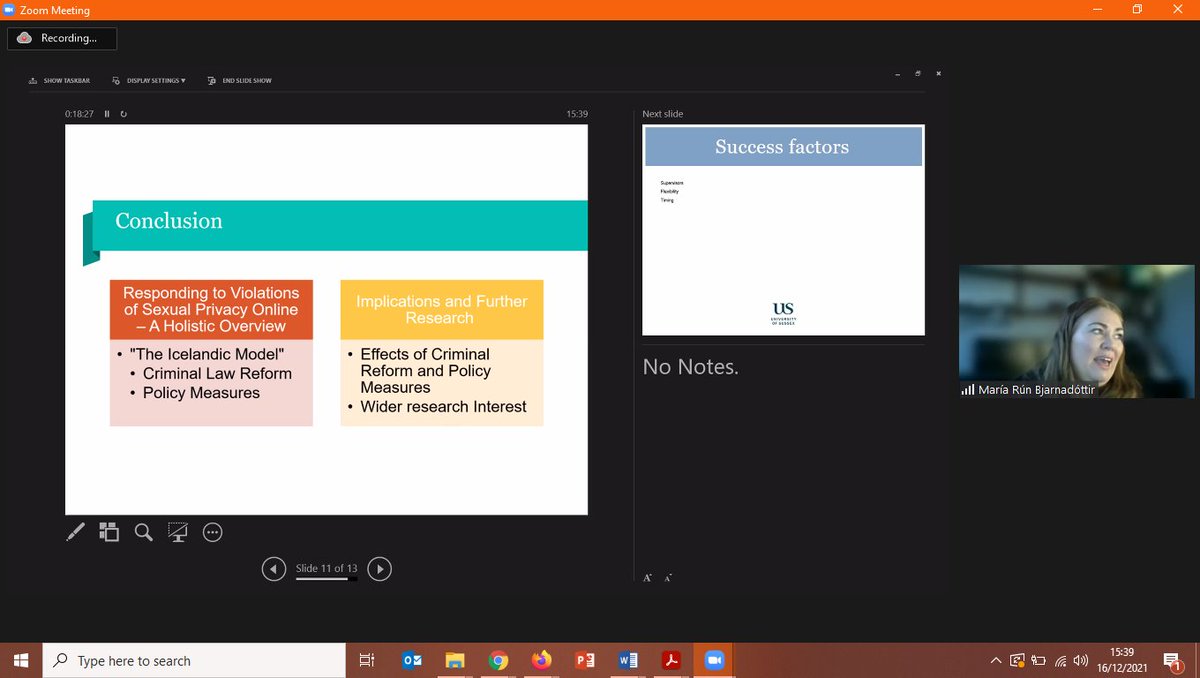Launch Google Chrome from the taskbar
Viewport: 1200px width, 678px height.
tap(498, 660)
